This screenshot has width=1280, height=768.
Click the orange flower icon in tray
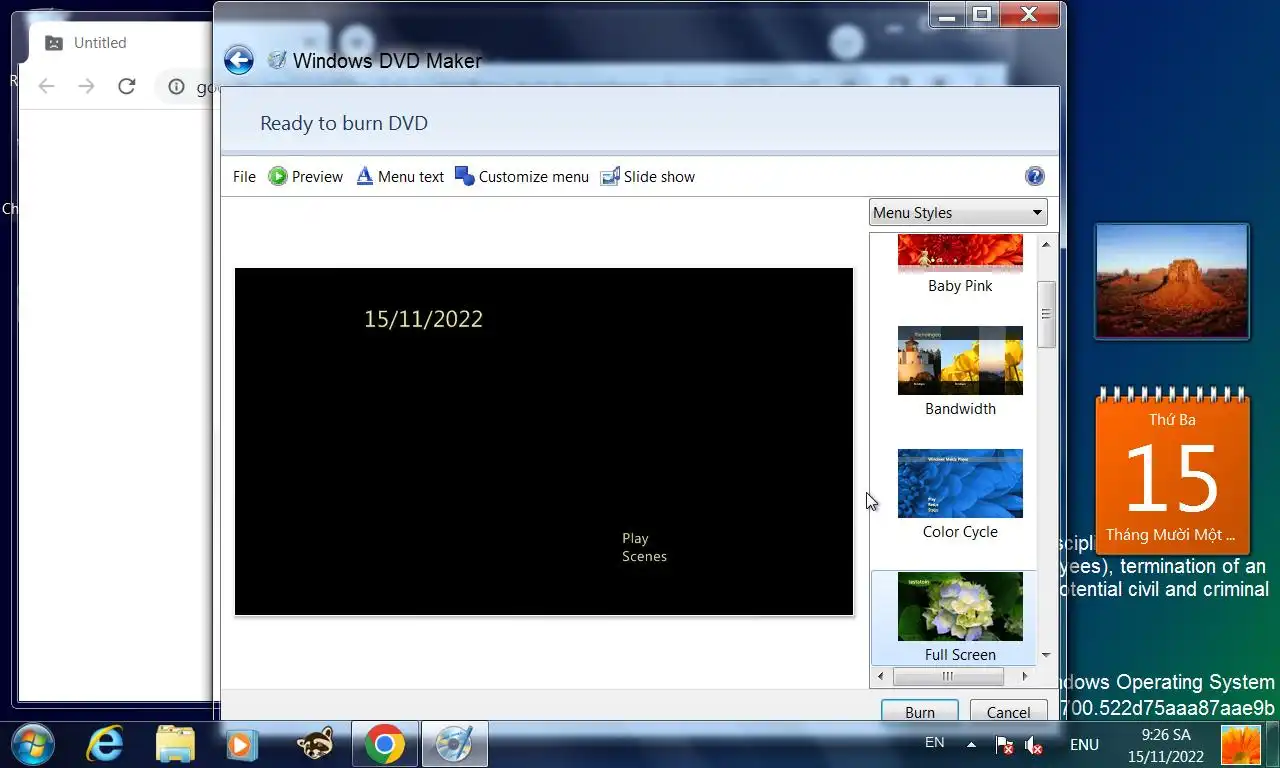[x=1241, y=745]
